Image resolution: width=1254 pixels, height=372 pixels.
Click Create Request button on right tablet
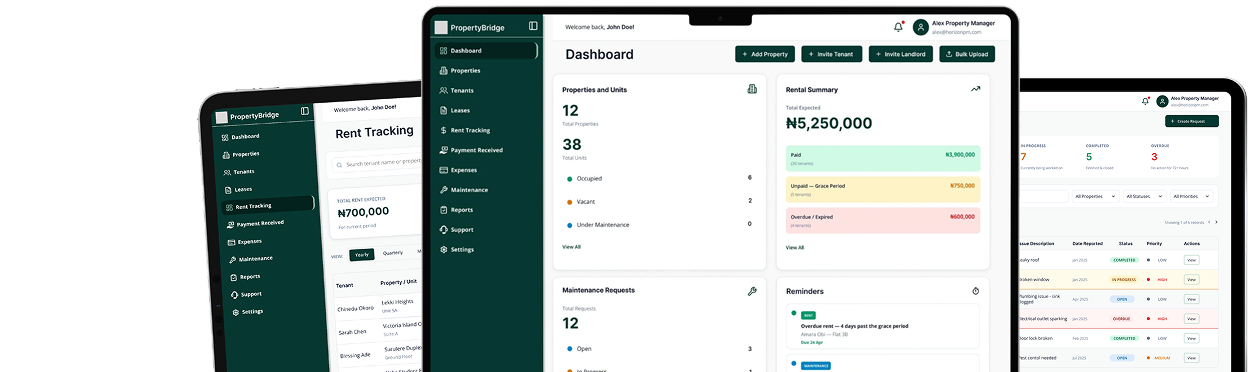pyautogui.click(x=1192, y=121)
